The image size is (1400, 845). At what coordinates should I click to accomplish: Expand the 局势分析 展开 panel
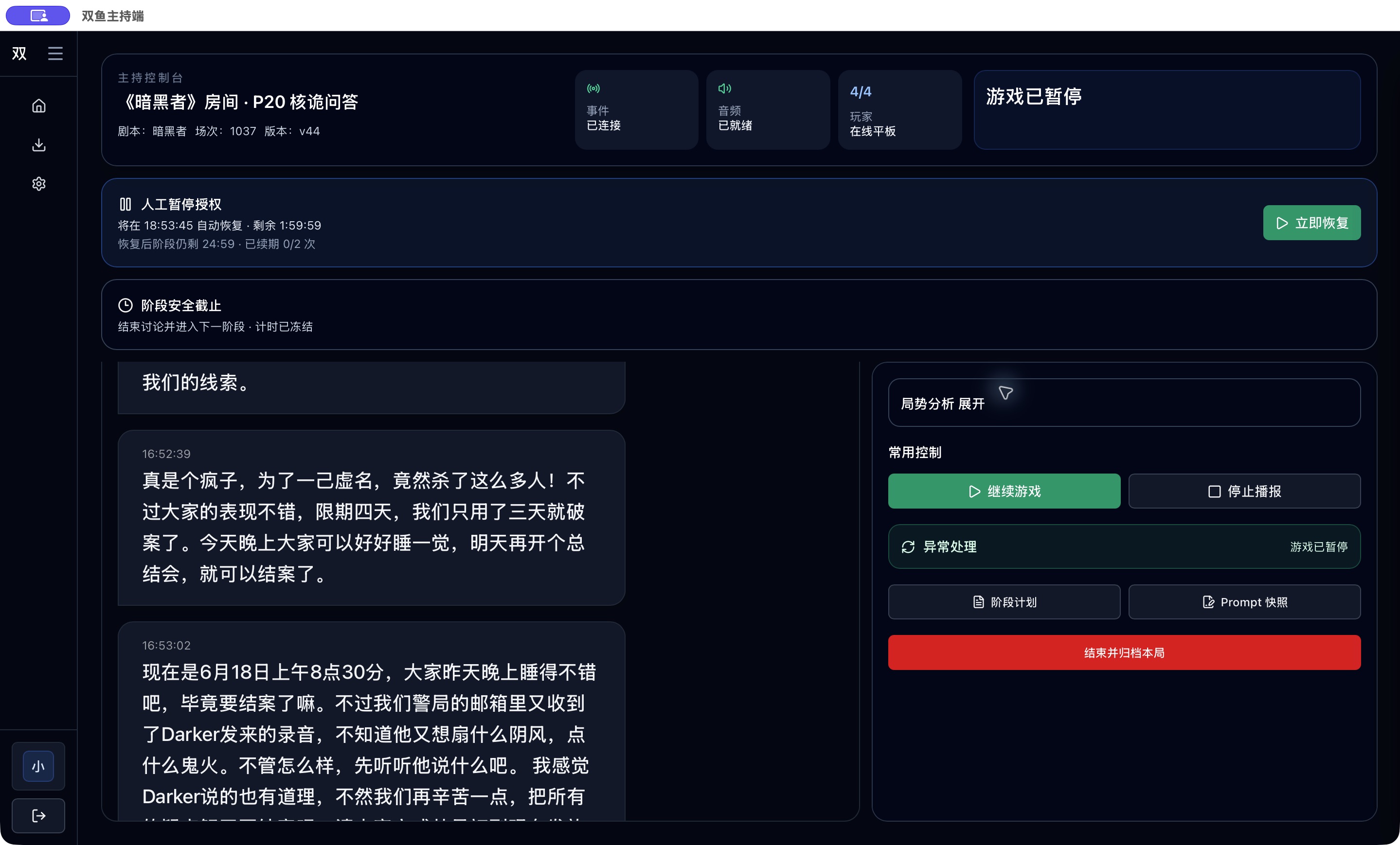[x=1124, y=403]
